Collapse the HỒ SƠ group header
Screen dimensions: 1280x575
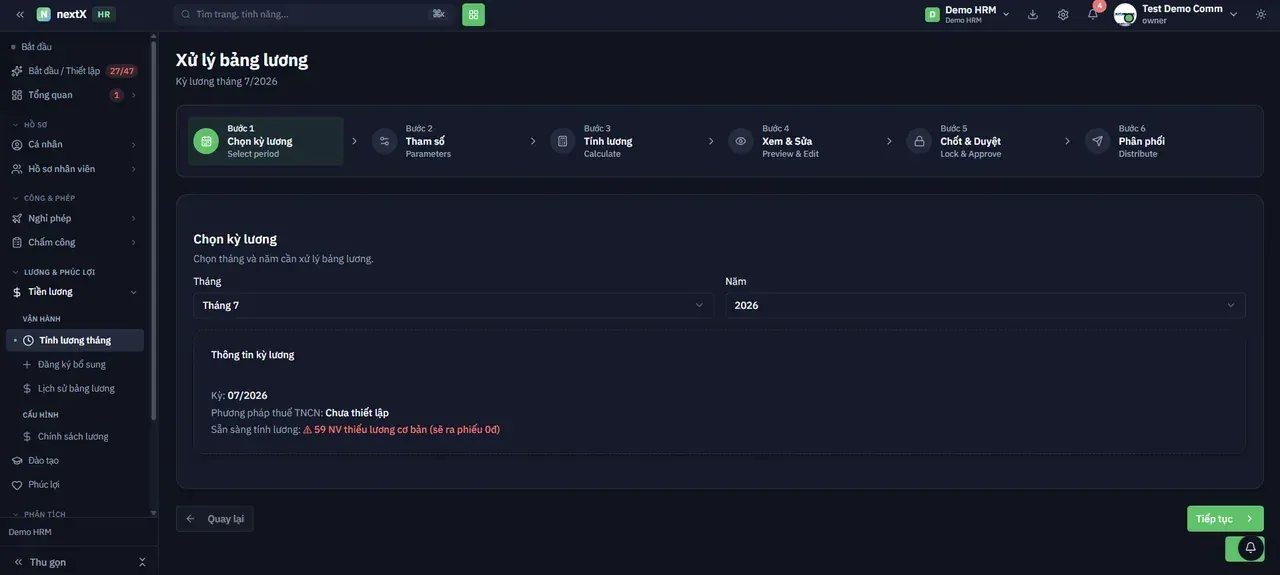(x=30, y=125)
